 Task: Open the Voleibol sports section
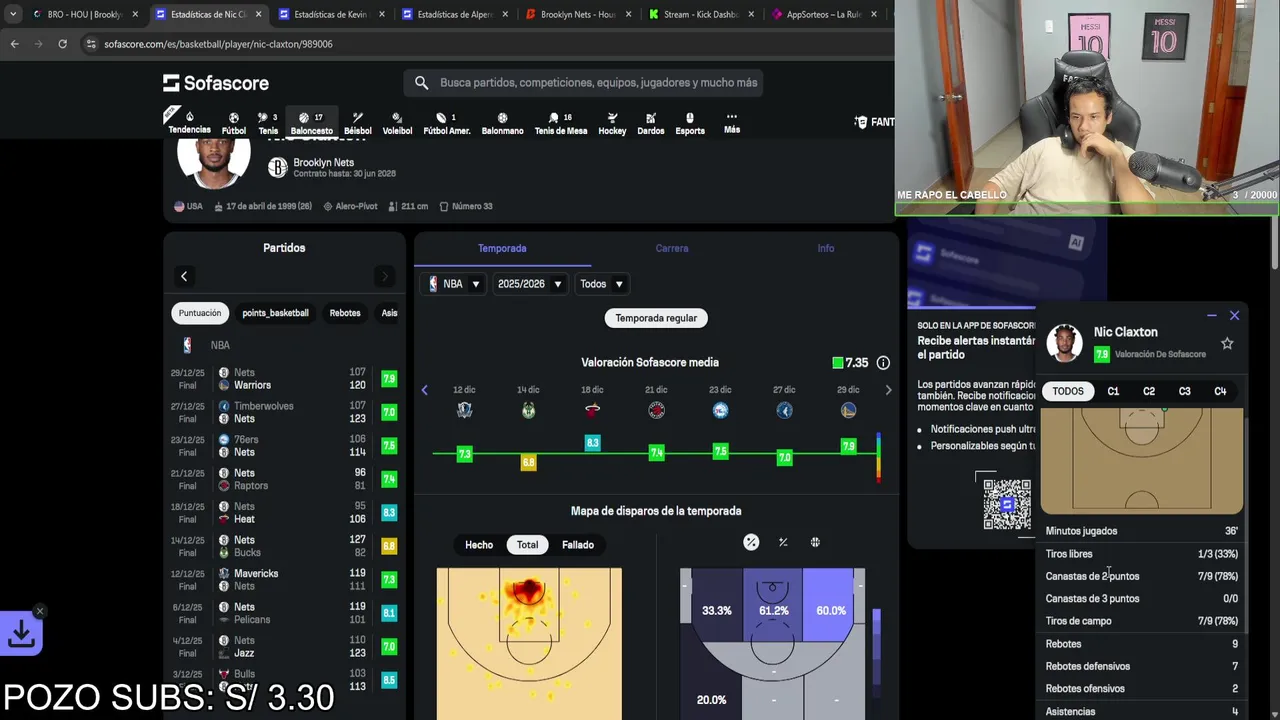(397, 123)
